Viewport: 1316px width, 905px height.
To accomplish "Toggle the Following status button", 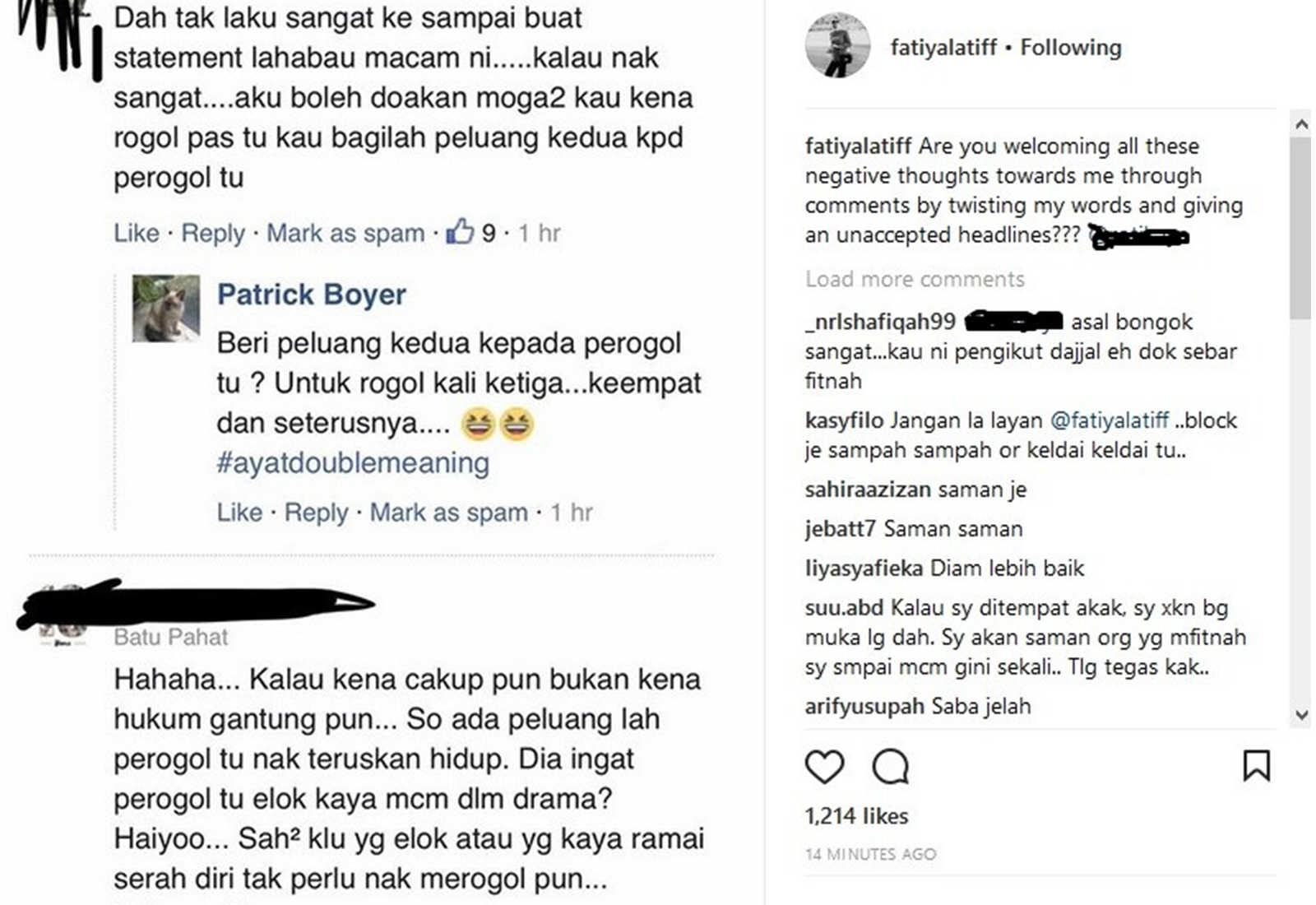I will click(1070, 48).
